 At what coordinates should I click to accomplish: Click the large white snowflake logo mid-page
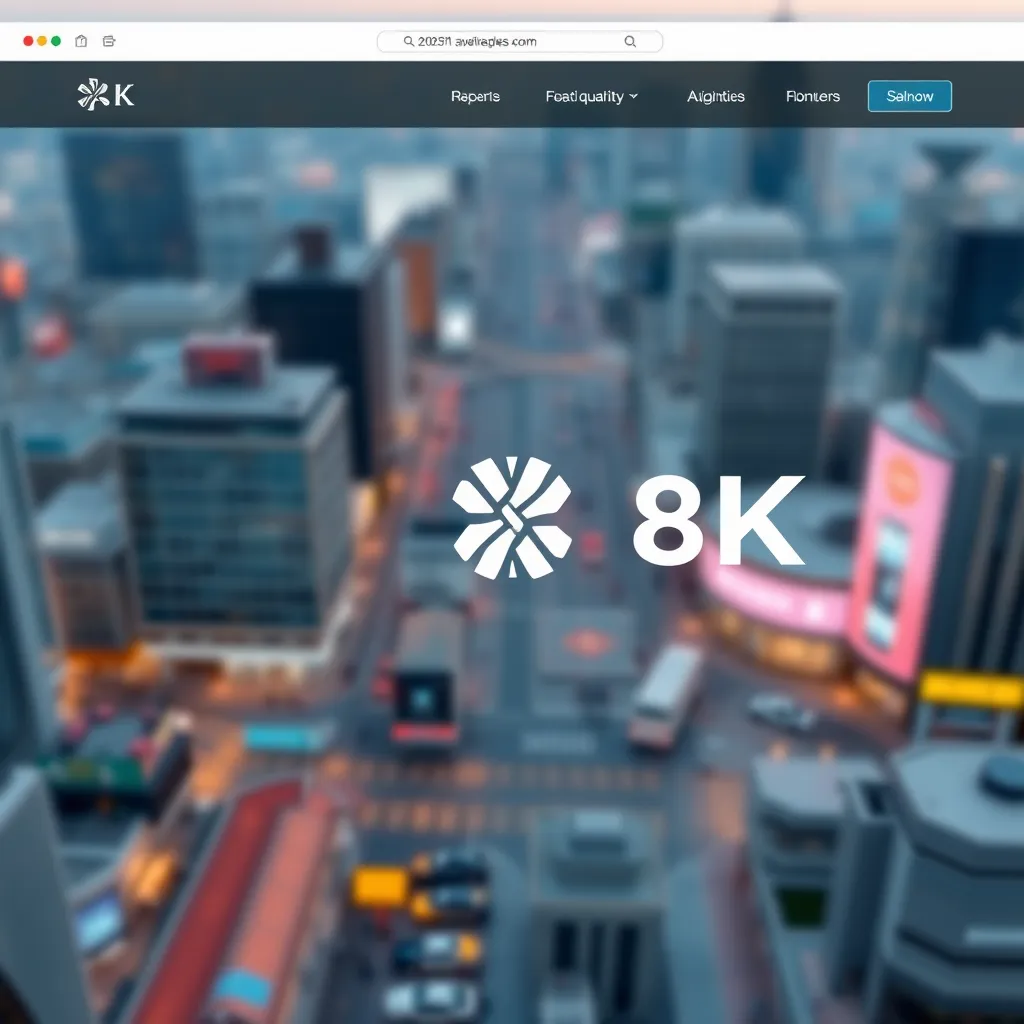click(510, 520)
